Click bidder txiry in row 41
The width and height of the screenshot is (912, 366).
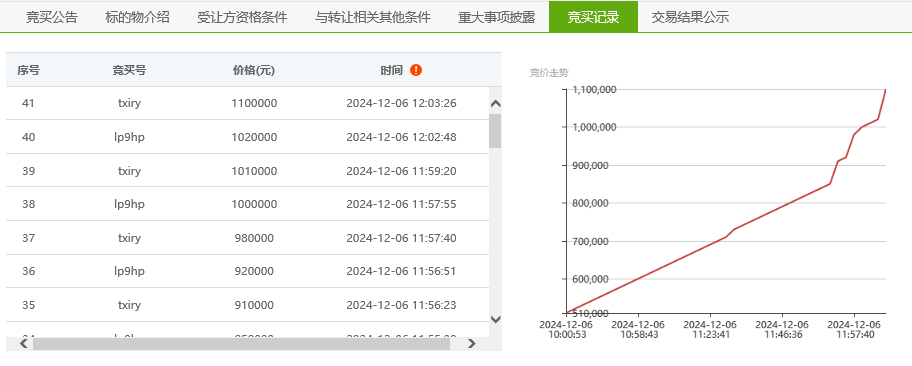[x=129, y=104]
